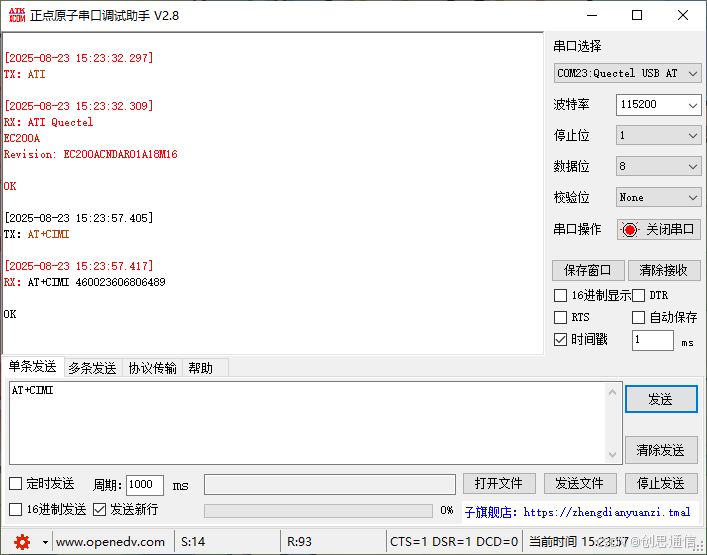Click the 周期 input field showing 1000
The height and width of the screenshot is (555, 707).
tap(145, 485)
